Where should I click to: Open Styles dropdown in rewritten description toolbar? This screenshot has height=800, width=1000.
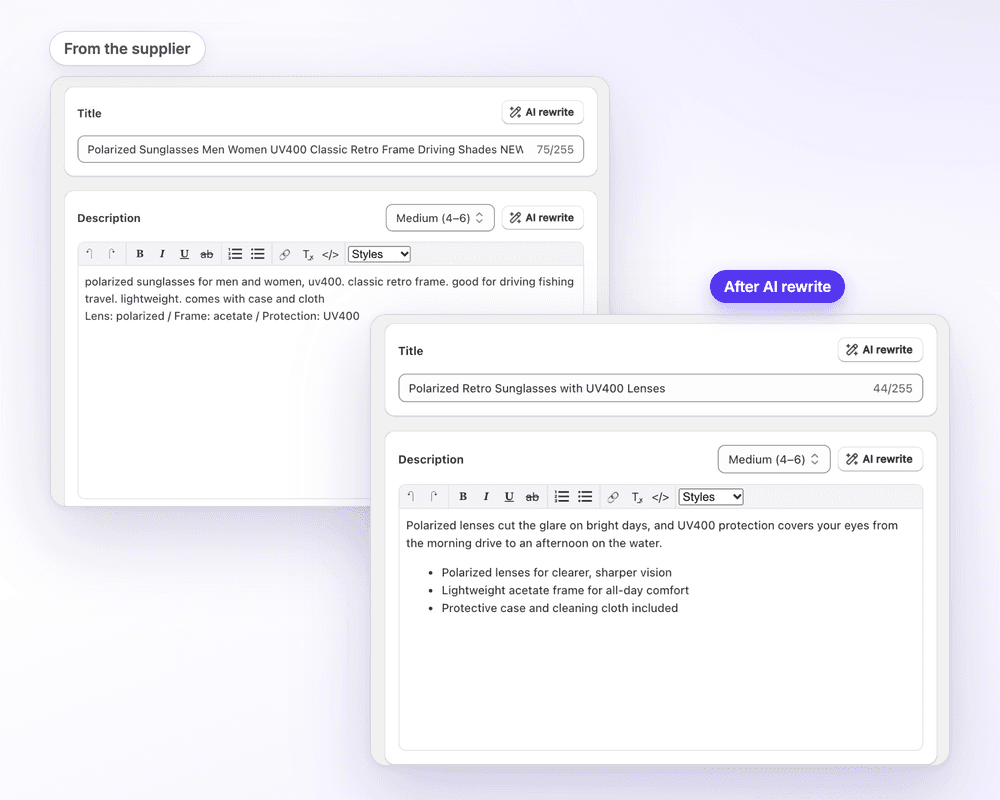710,496
